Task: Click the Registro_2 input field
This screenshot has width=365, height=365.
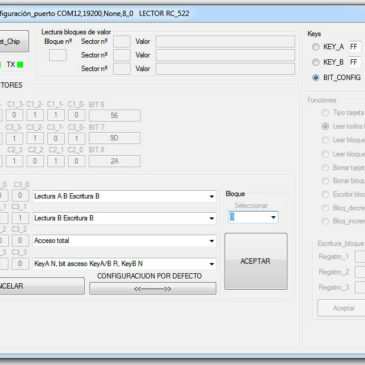Action: click(360, 272)
